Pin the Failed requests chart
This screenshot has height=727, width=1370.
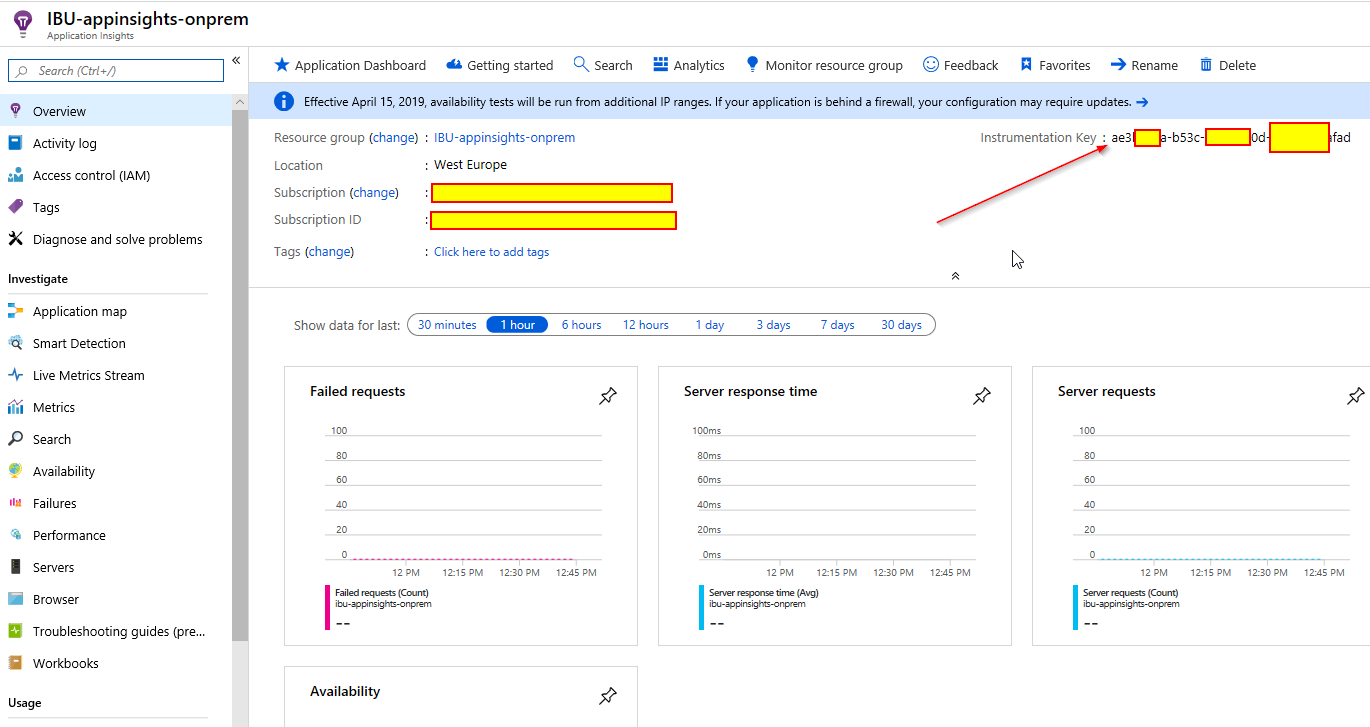tap(608, 396)
